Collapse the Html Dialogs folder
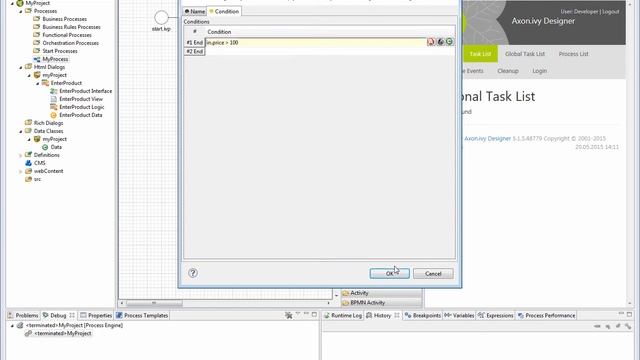 tap(21, 67)
